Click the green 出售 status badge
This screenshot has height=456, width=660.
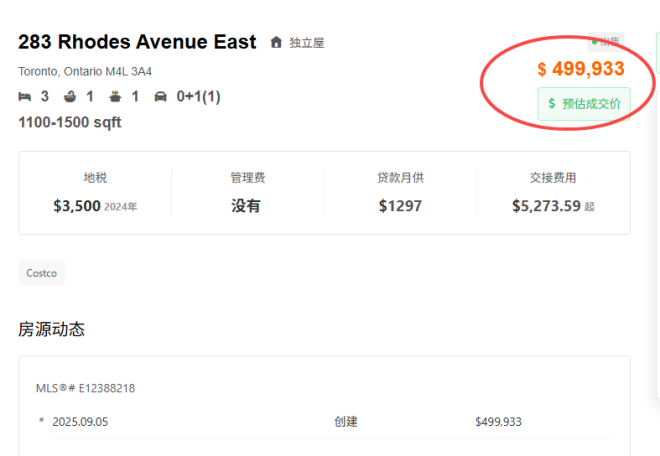pos(607,42)
